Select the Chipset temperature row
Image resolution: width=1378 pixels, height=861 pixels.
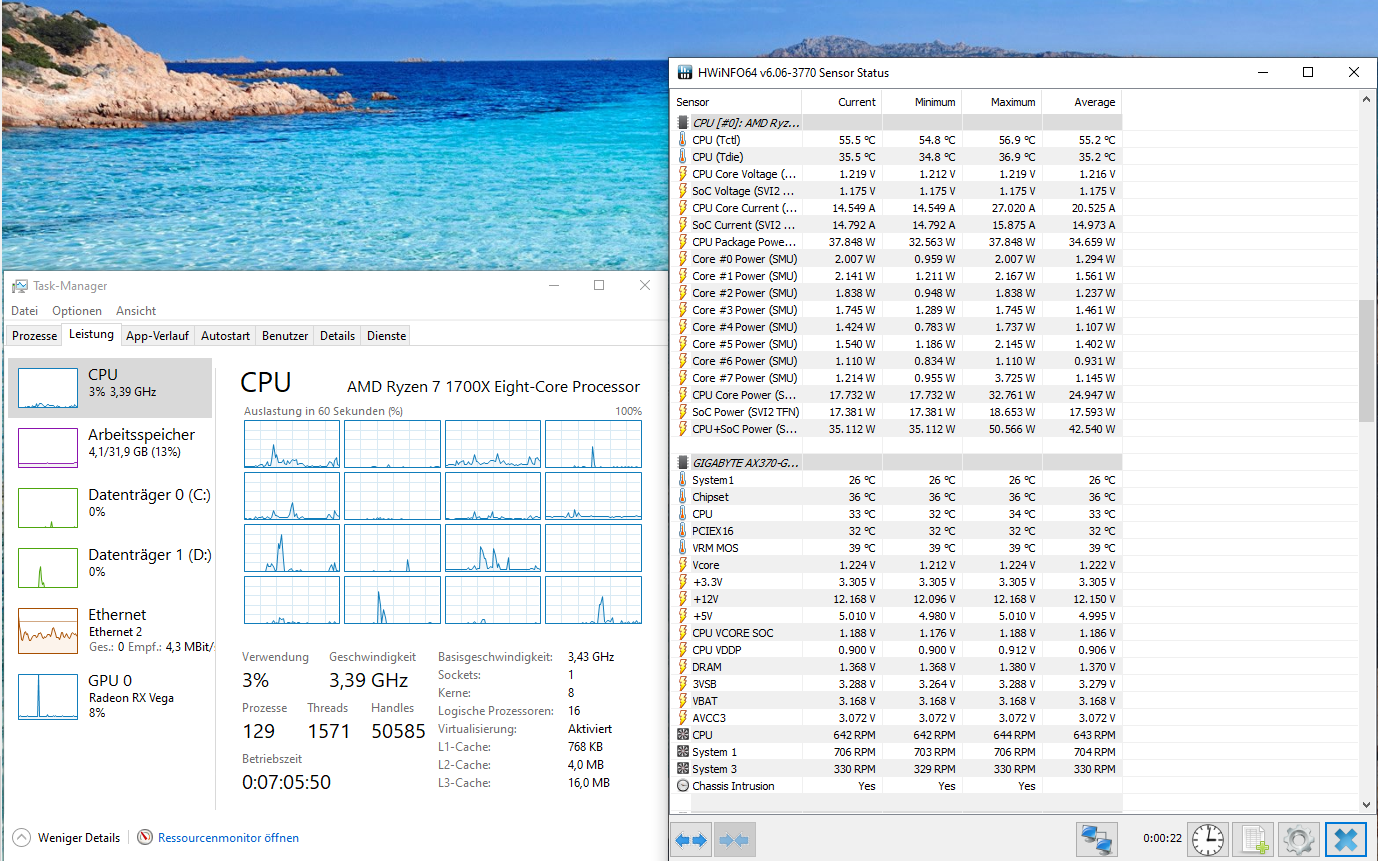[x=896, y=497]
